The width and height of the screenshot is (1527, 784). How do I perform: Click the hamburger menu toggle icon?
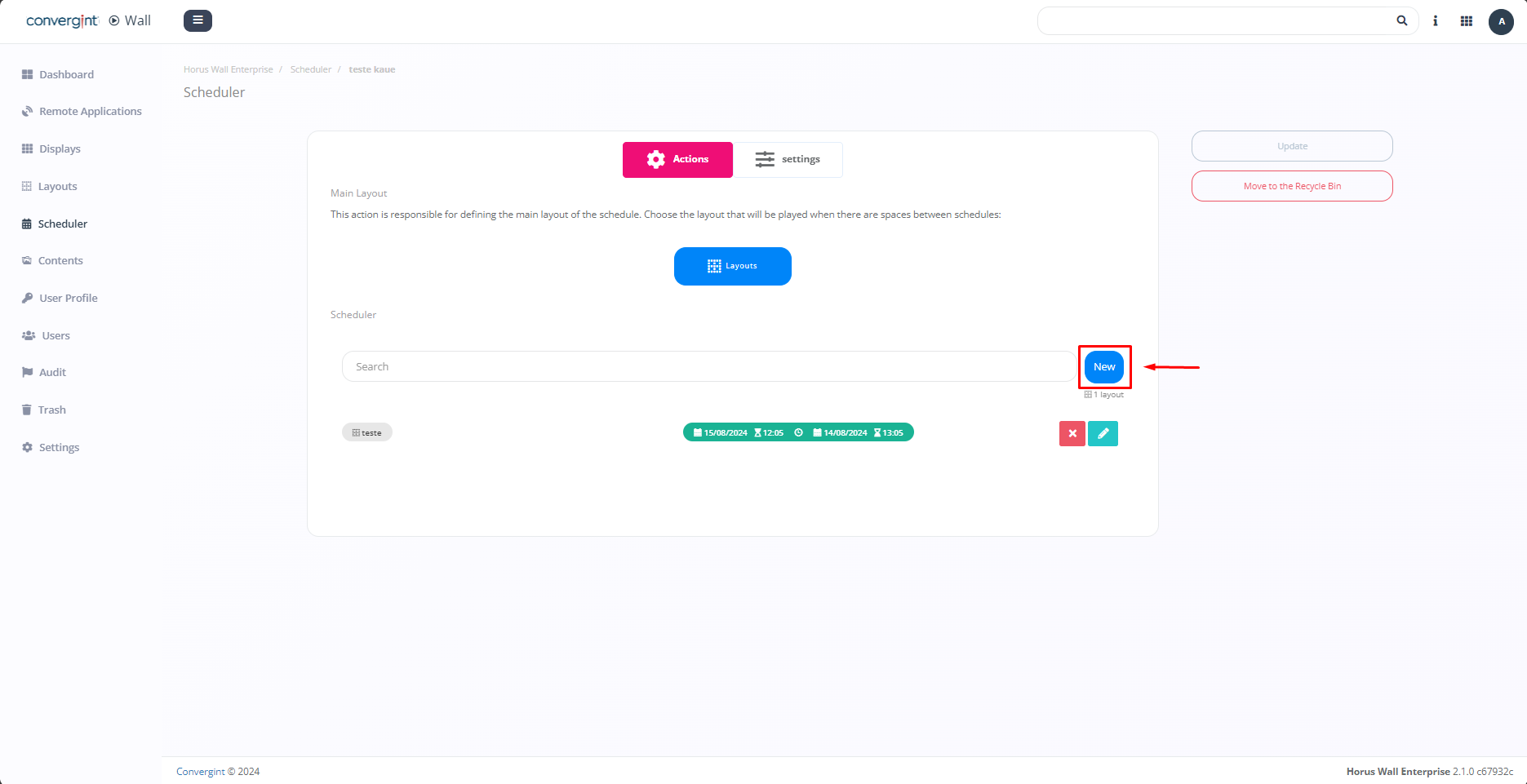pos(198,20)
